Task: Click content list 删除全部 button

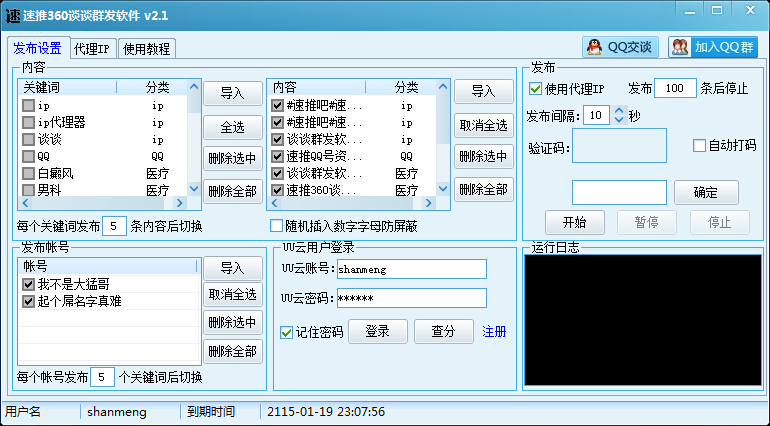Action: [484, 189]
